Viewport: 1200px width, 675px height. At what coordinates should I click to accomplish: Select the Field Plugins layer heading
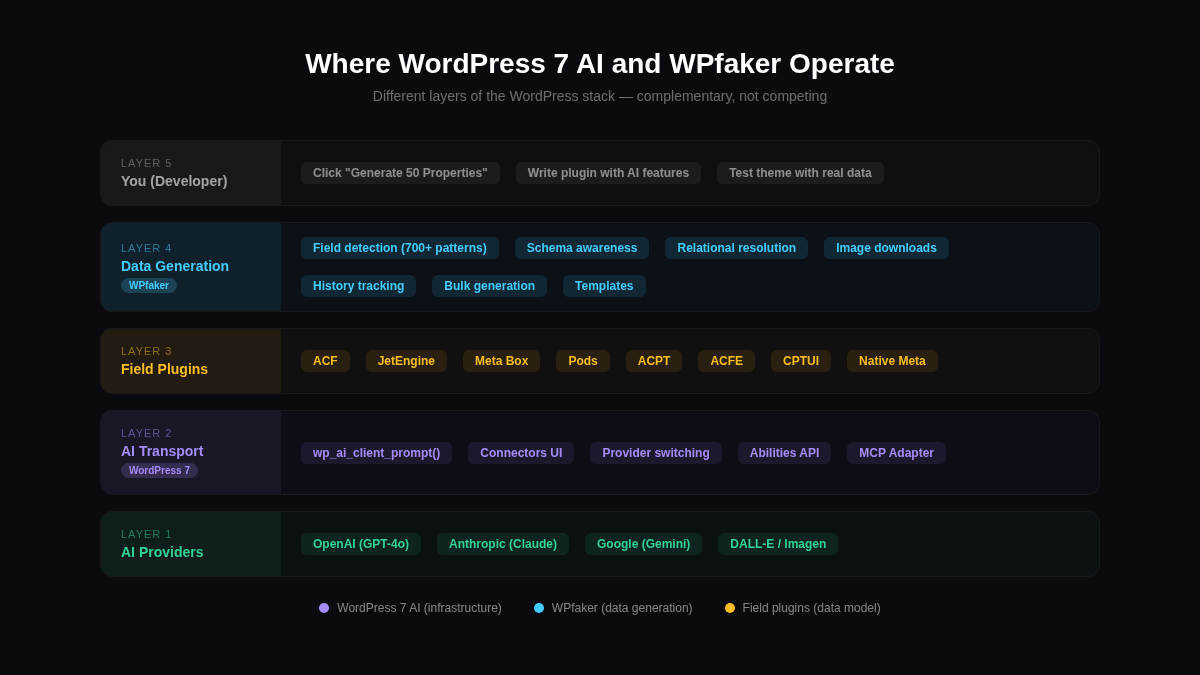pyautogui.click(x=164, y=369)
